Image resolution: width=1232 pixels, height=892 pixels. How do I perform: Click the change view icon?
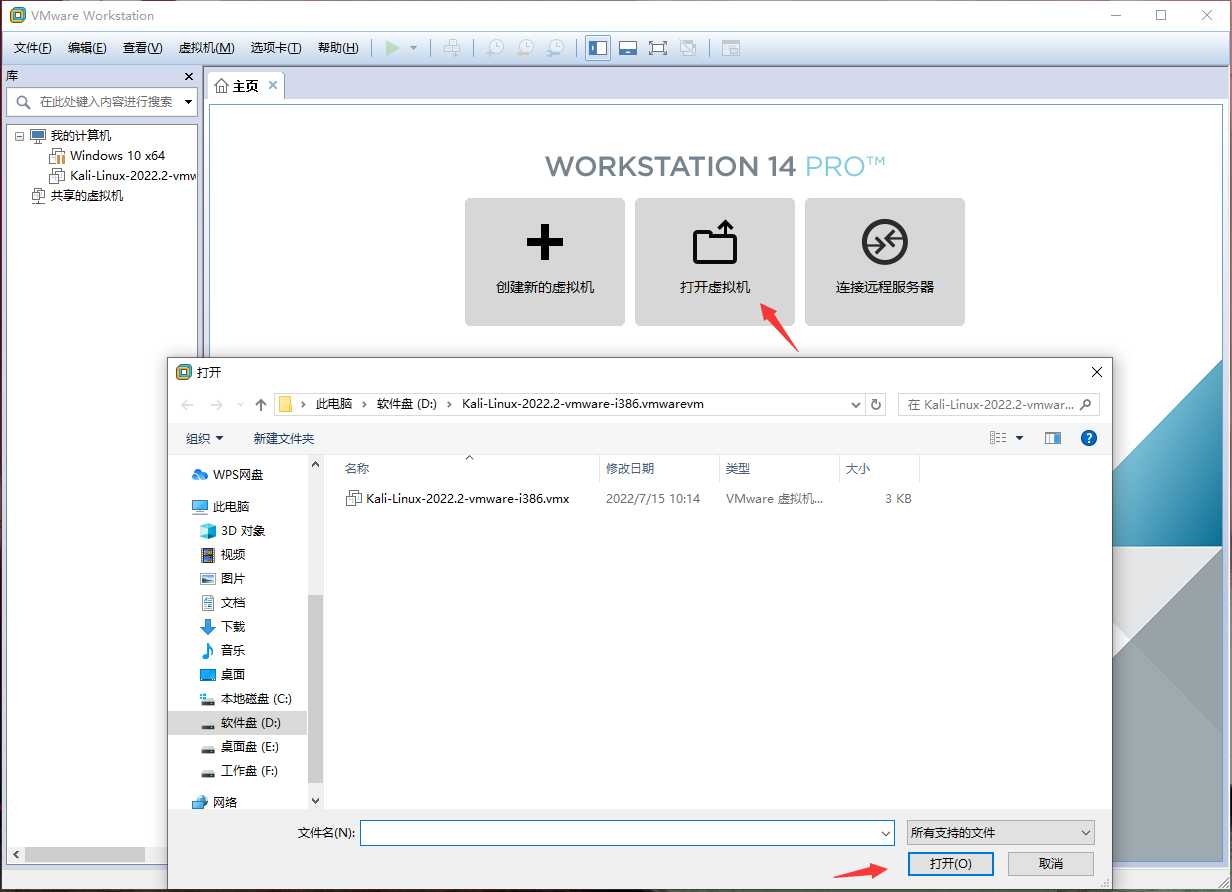coord(998,438)
